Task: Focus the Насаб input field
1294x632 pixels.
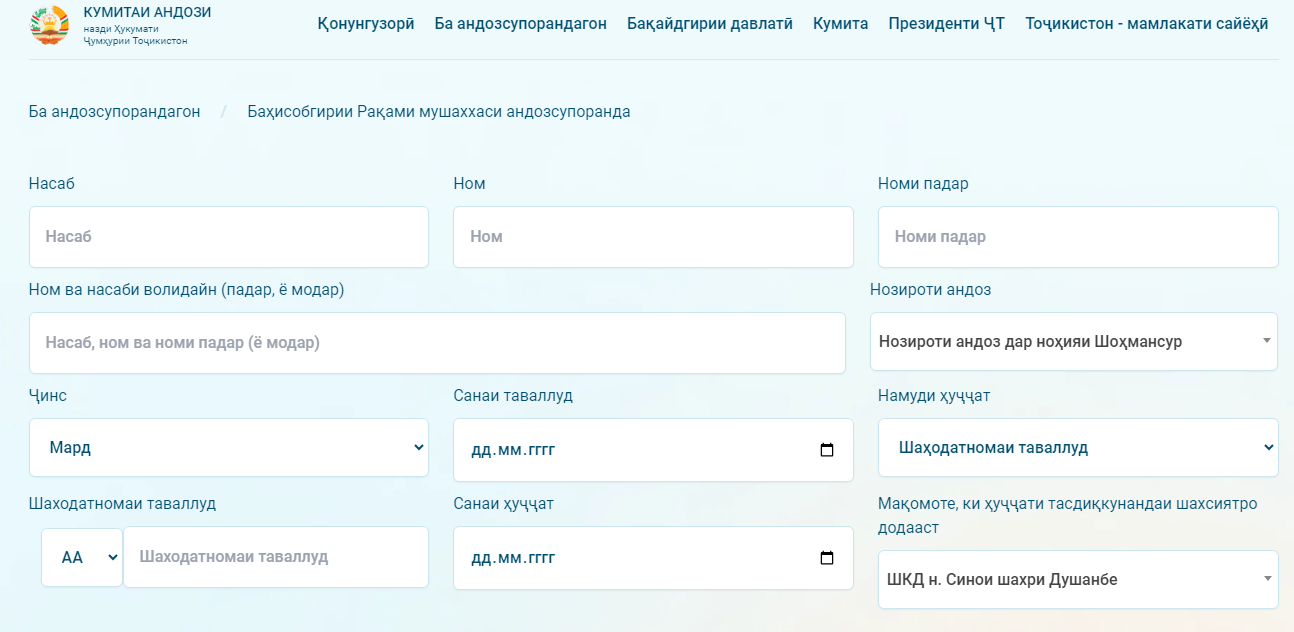Action: [228, 237]
